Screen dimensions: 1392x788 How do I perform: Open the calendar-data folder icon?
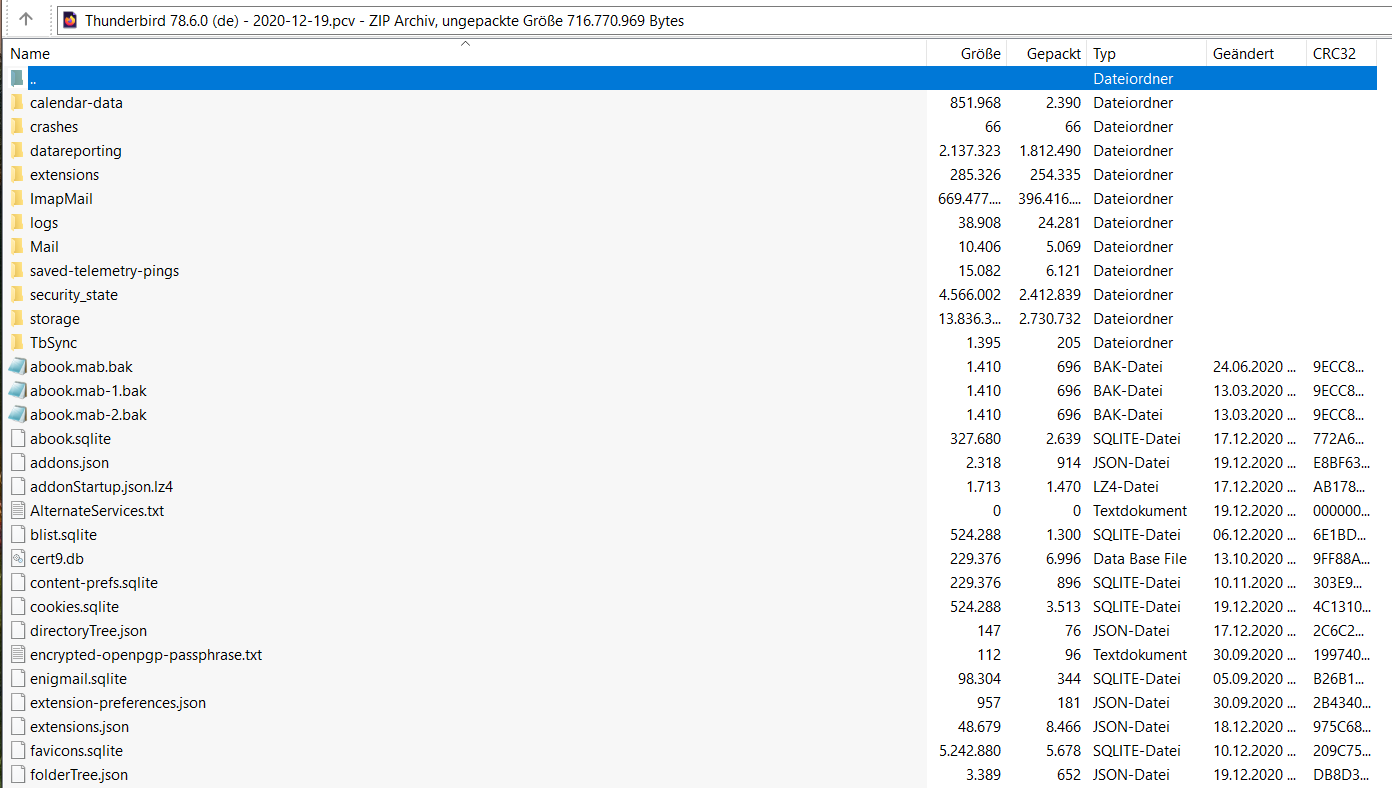coord(17,103)
